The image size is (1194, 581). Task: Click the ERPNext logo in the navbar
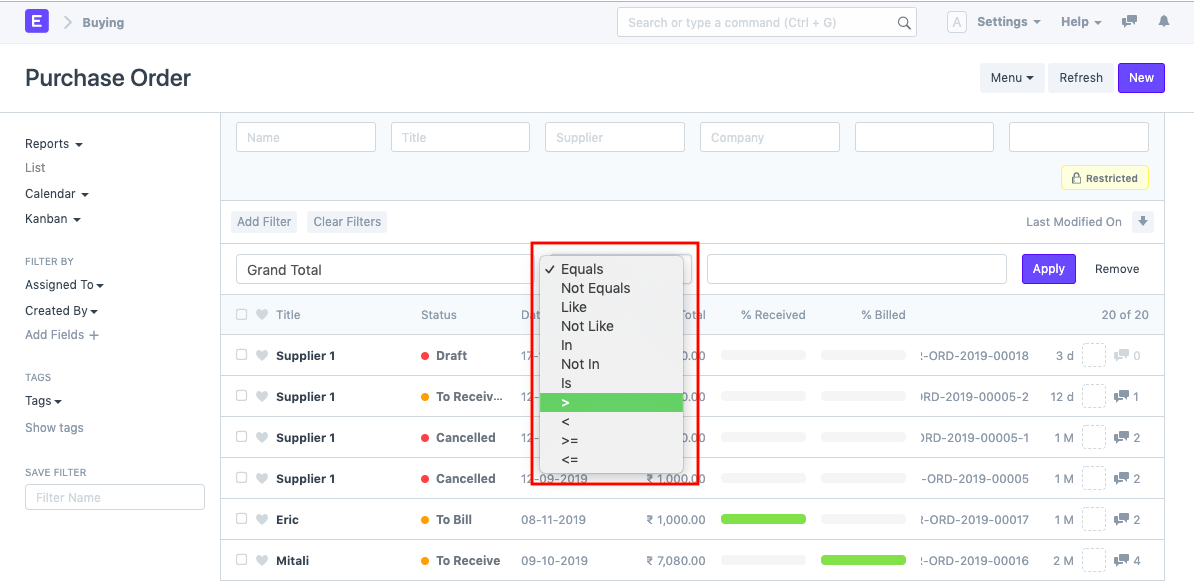tap(37, 20)
